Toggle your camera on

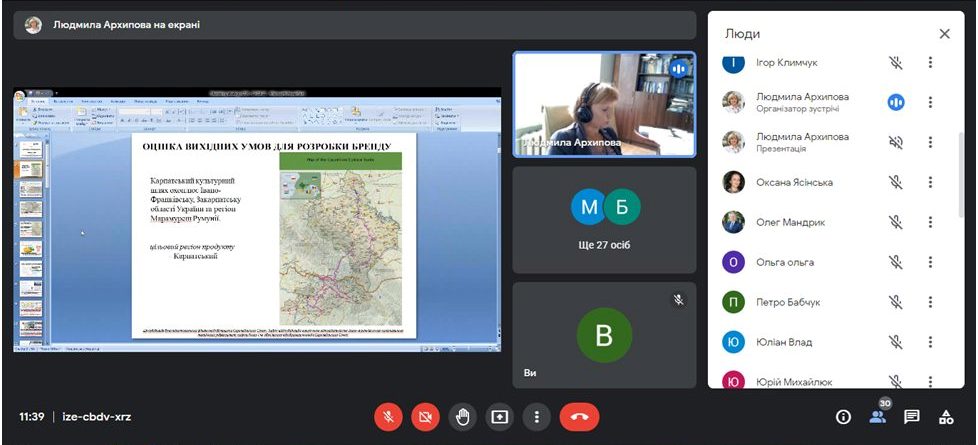click(424, 417)
